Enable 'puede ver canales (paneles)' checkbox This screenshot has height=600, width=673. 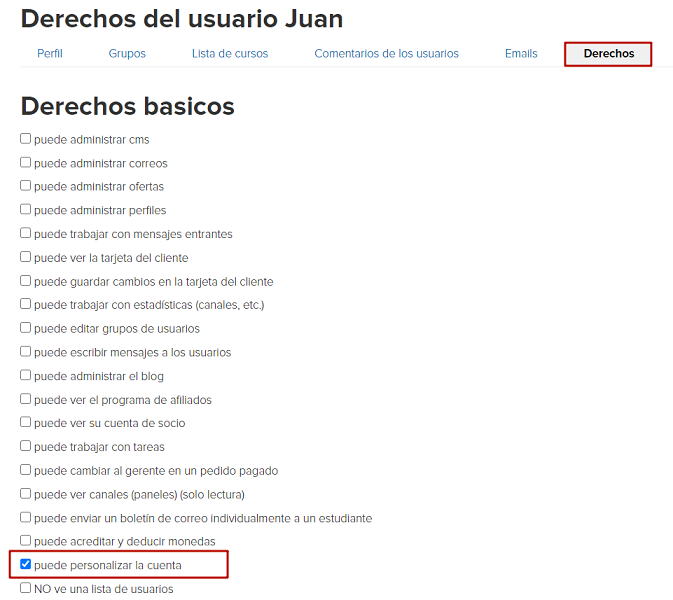26,494
